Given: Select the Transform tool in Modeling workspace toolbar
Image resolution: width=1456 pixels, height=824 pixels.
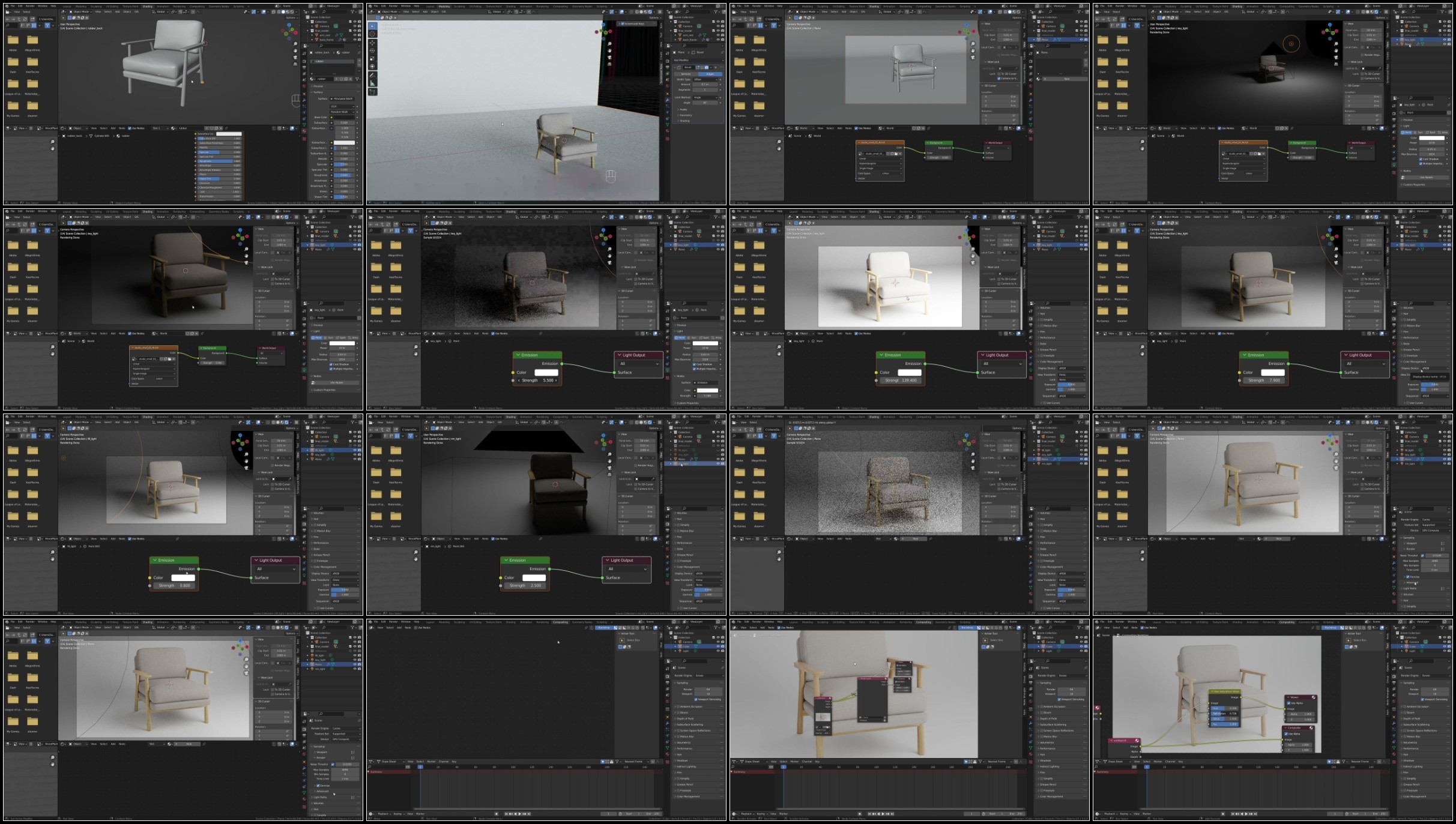Looking at the screenshot, I should (372, 67).
